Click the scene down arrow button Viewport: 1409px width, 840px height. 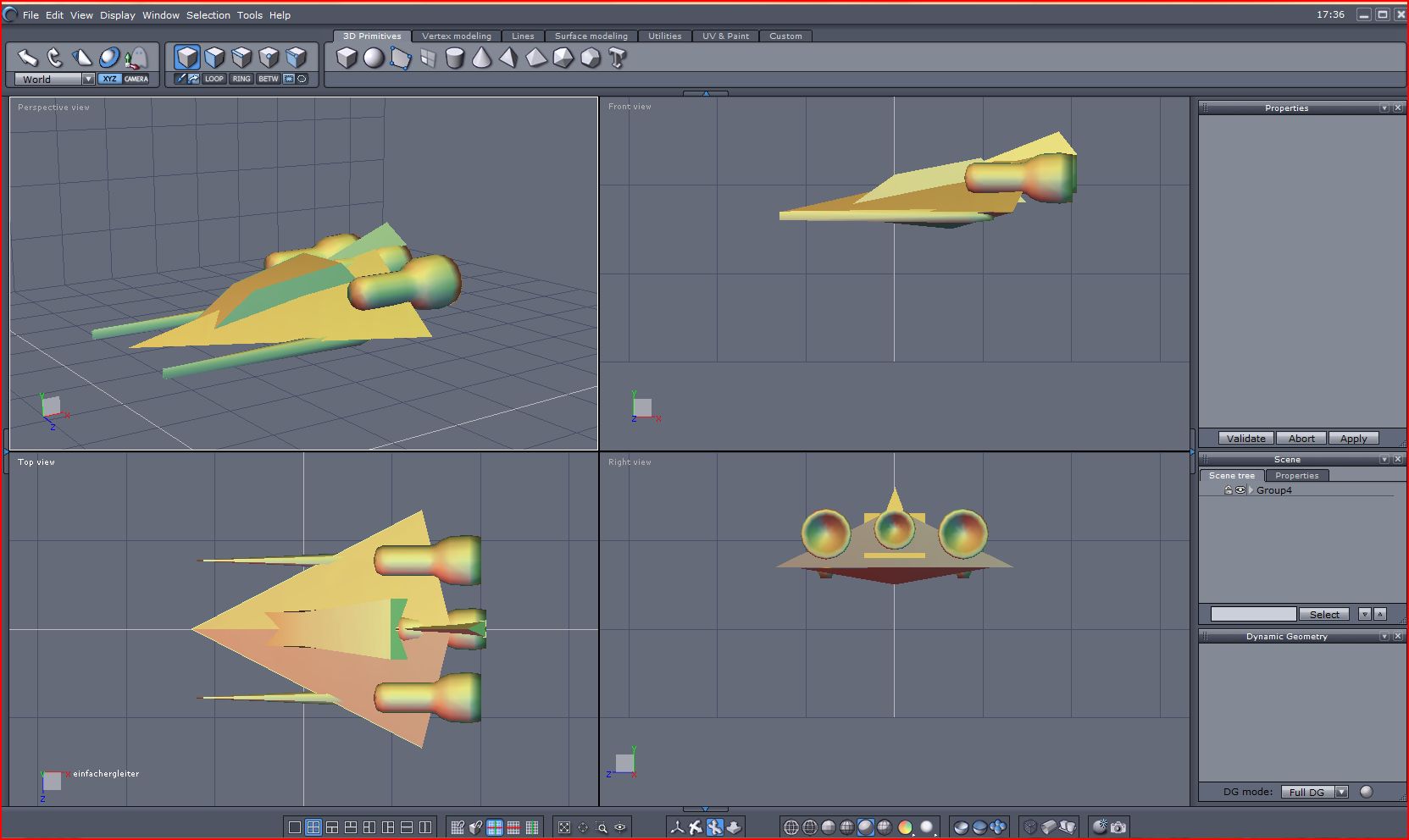[x=1365, y=614]
